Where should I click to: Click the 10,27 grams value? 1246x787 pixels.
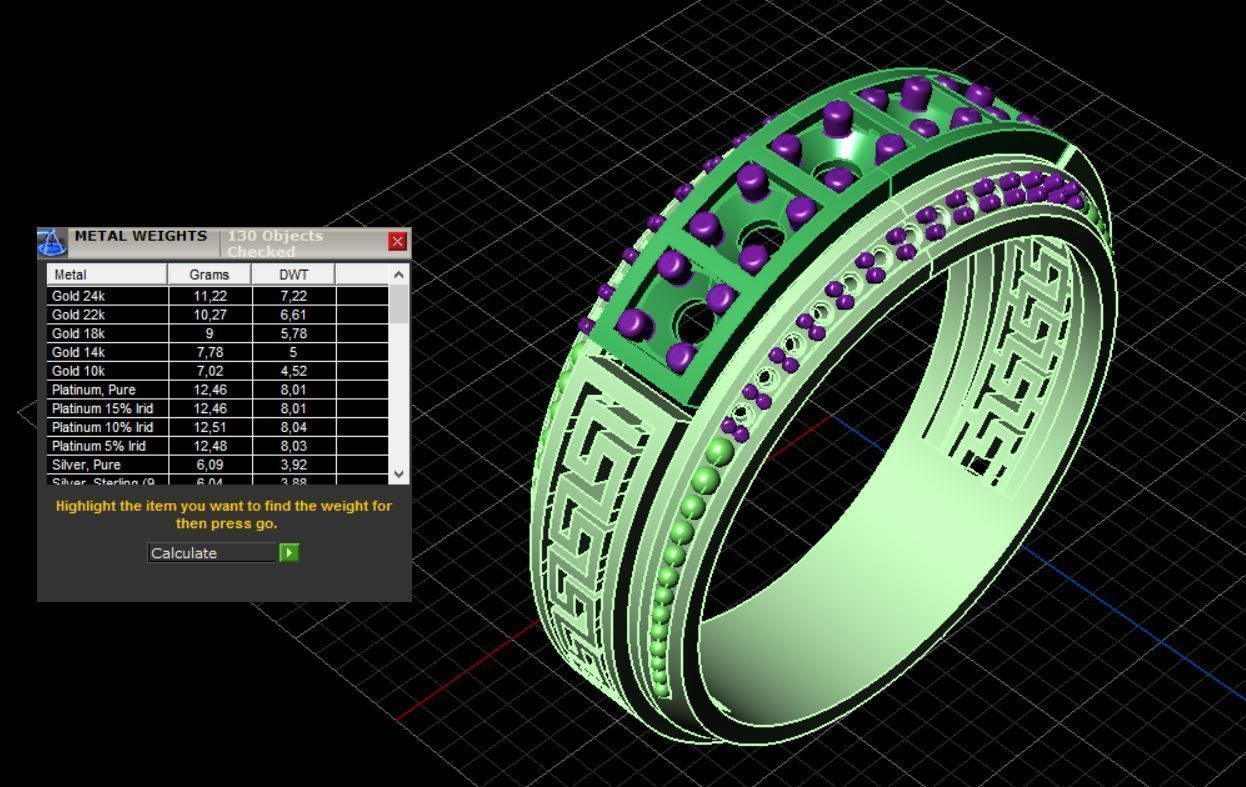coord(210,315)
